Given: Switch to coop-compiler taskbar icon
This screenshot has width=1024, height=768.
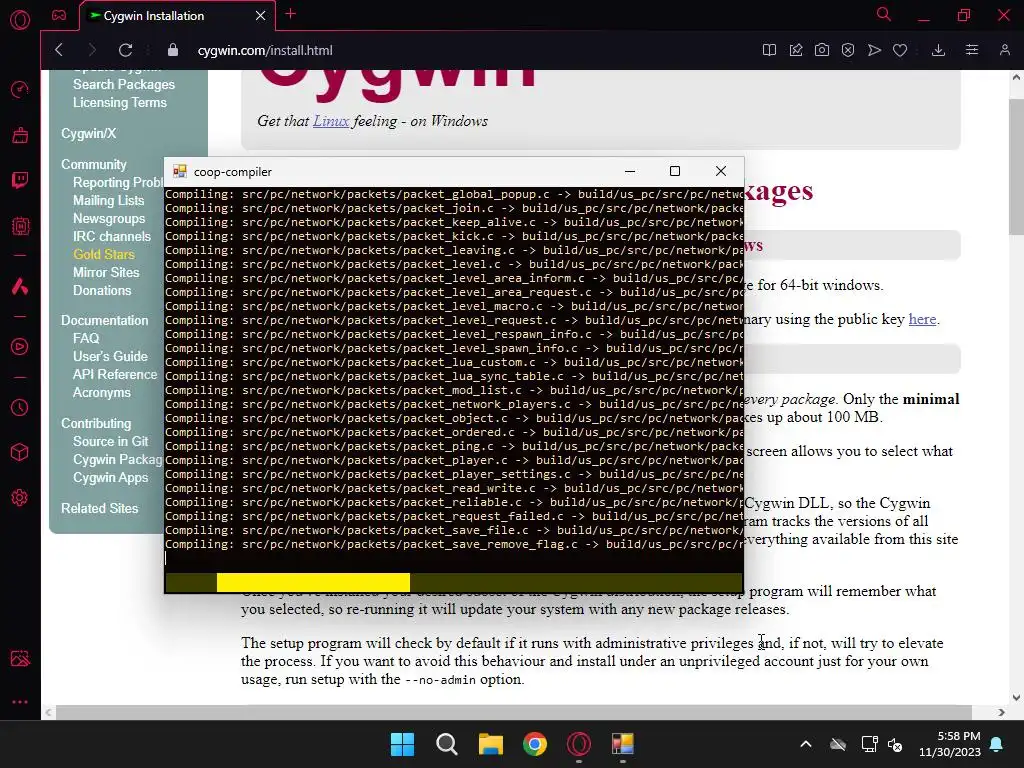Looking at the screenshot, I should (x=622, y=744).
